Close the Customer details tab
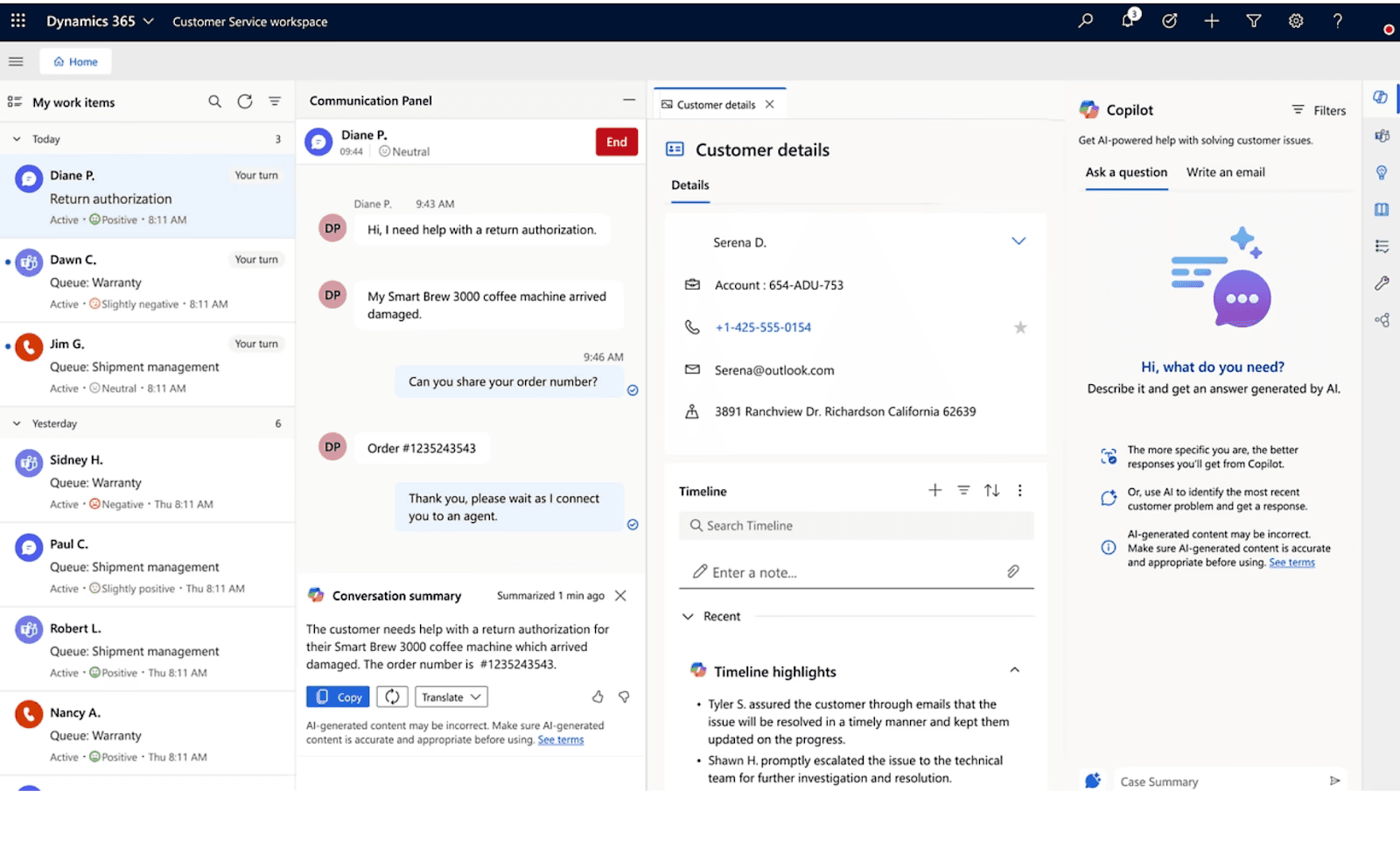Image resolution: width=1400 pixels, height=854 pixels. [x=770, y=104]
